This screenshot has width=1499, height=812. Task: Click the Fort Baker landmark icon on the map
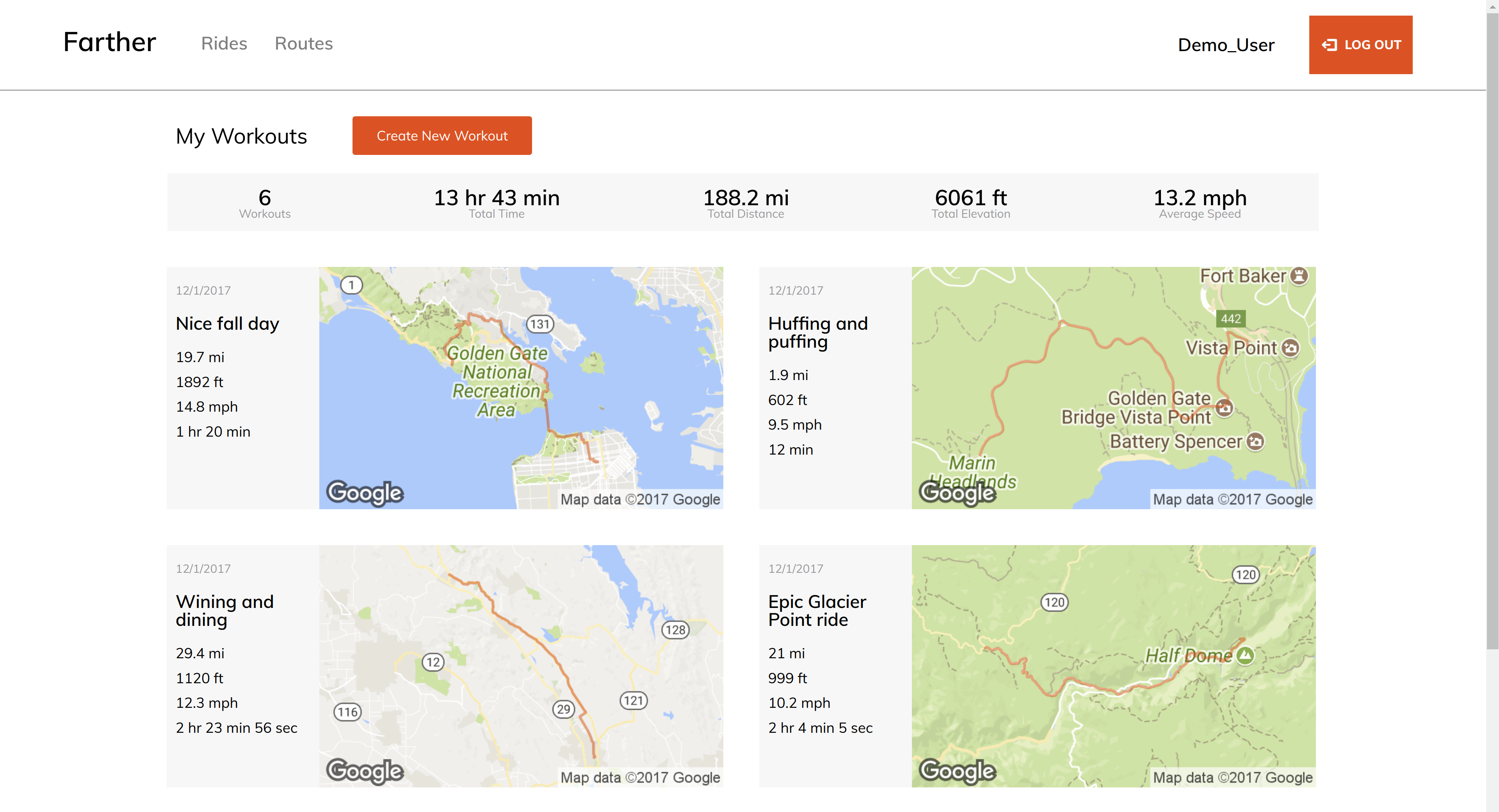coord(1299,276)
